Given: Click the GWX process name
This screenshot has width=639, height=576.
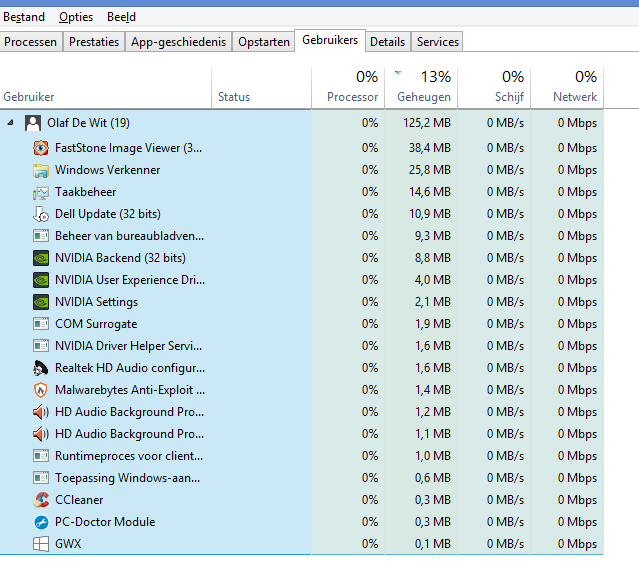Looking at the screenshot, I should 68,544.
